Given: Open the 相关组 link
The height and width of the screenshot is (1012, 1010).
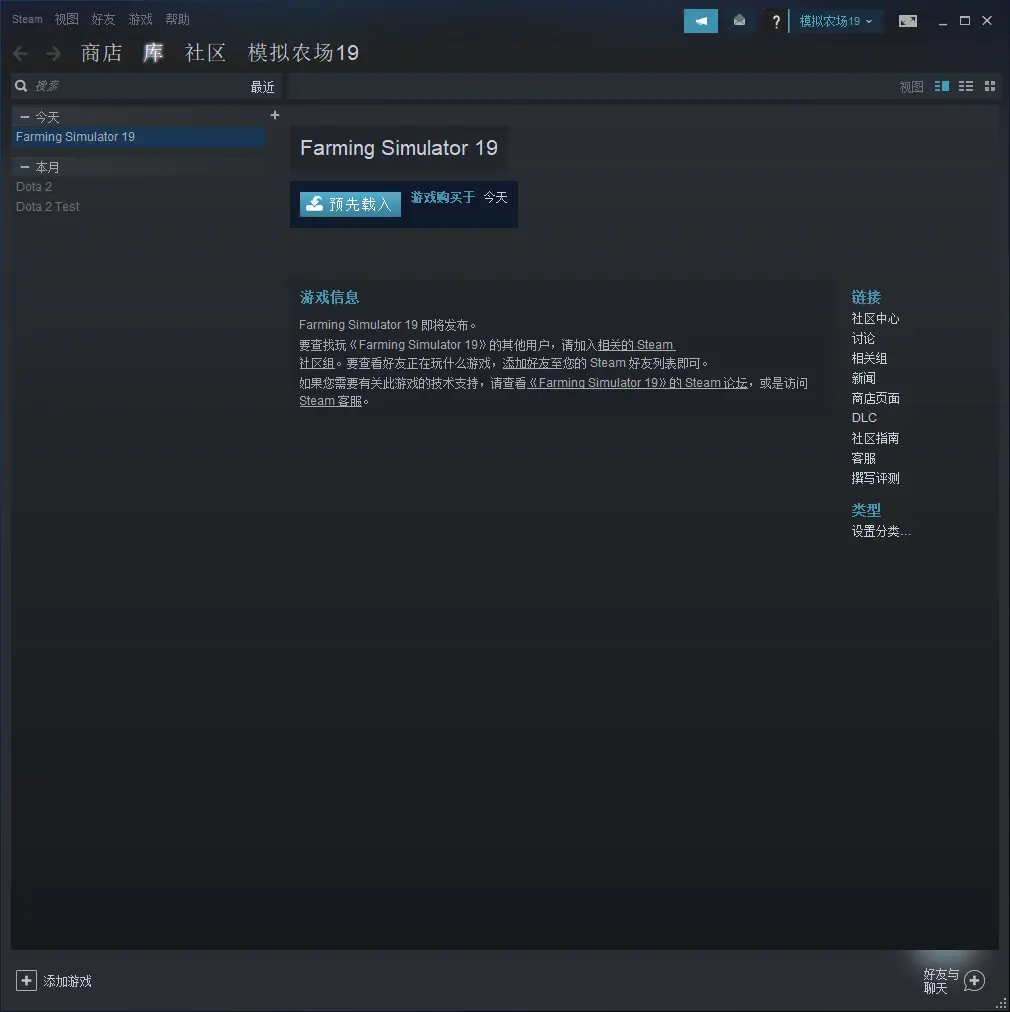Looking at the screenshot, I should tap(869, 358).
